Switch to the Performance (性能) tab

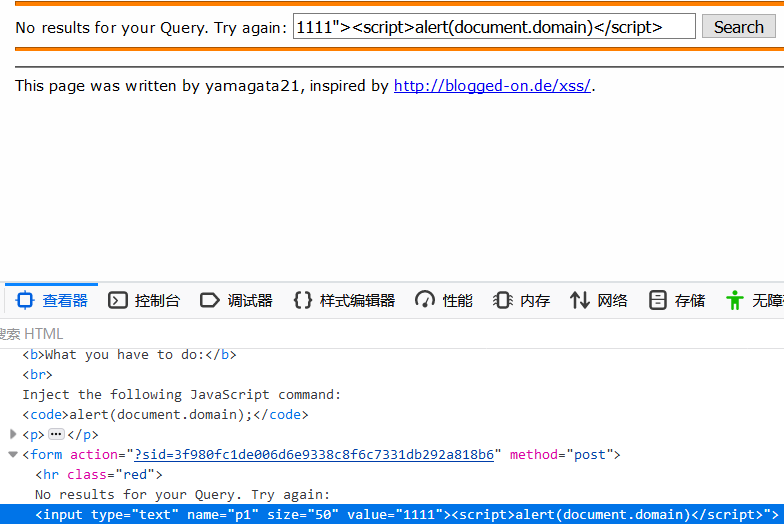coord(444,300)
